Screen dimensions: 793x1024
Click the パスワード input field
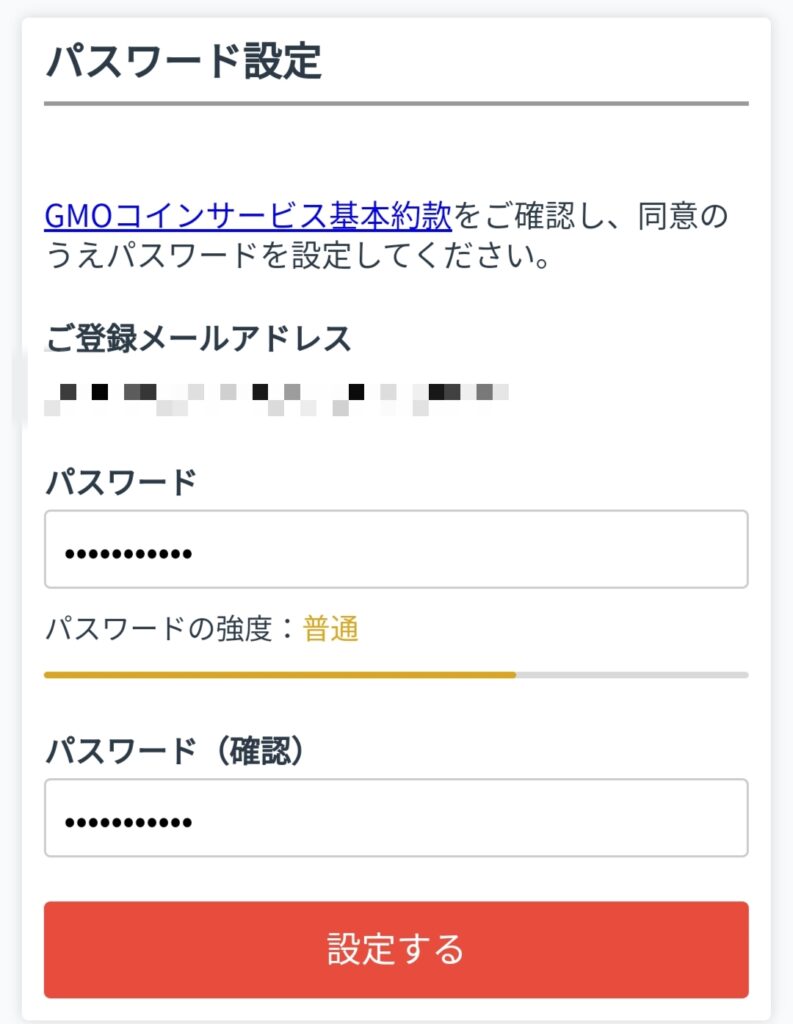(396, 548)
